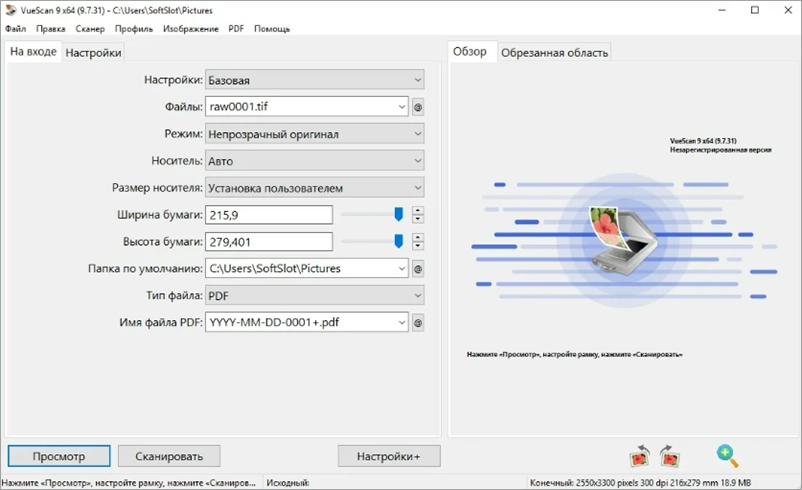This screenshot has width=802, height=490.
Task: Click the Ширина бумаги spinner arrows
Action: click(x=418, y=215)
